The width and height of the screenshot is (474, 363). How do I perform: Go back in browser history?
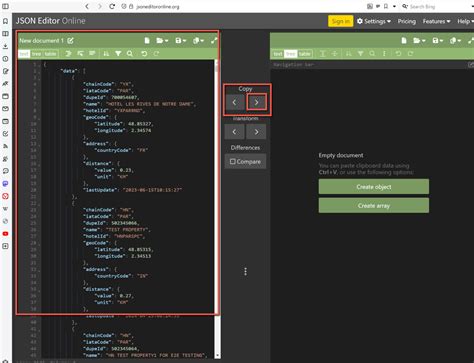click(87, 6)
